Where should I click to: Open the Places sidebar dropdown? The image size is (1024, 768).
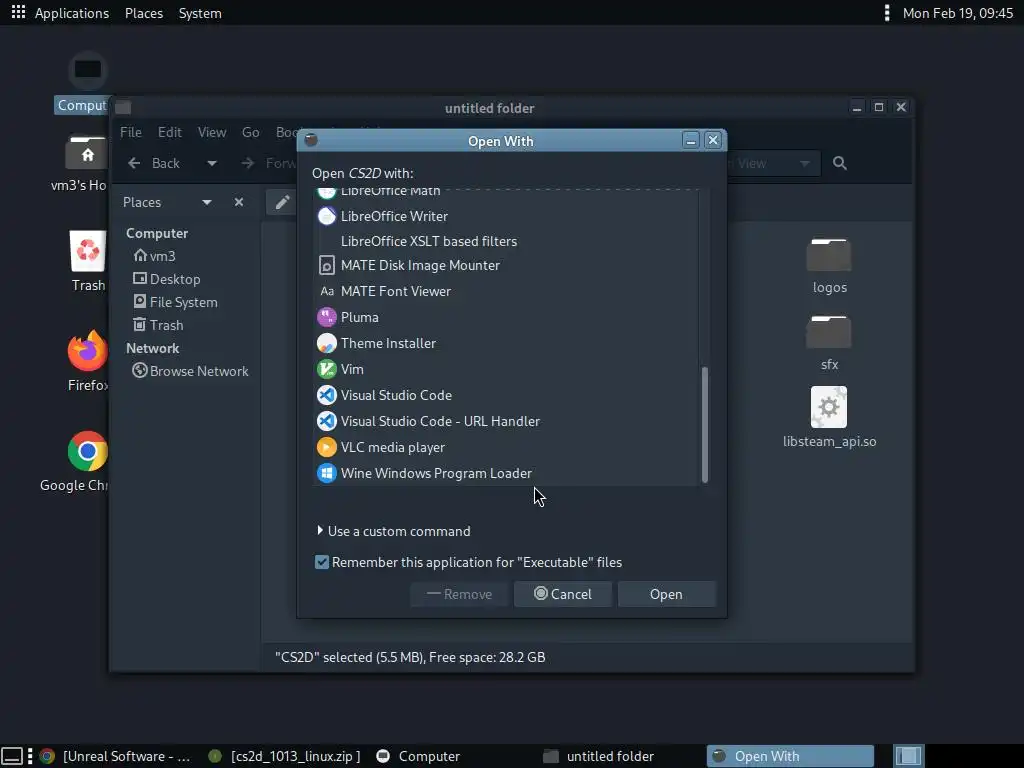(207, 202)
